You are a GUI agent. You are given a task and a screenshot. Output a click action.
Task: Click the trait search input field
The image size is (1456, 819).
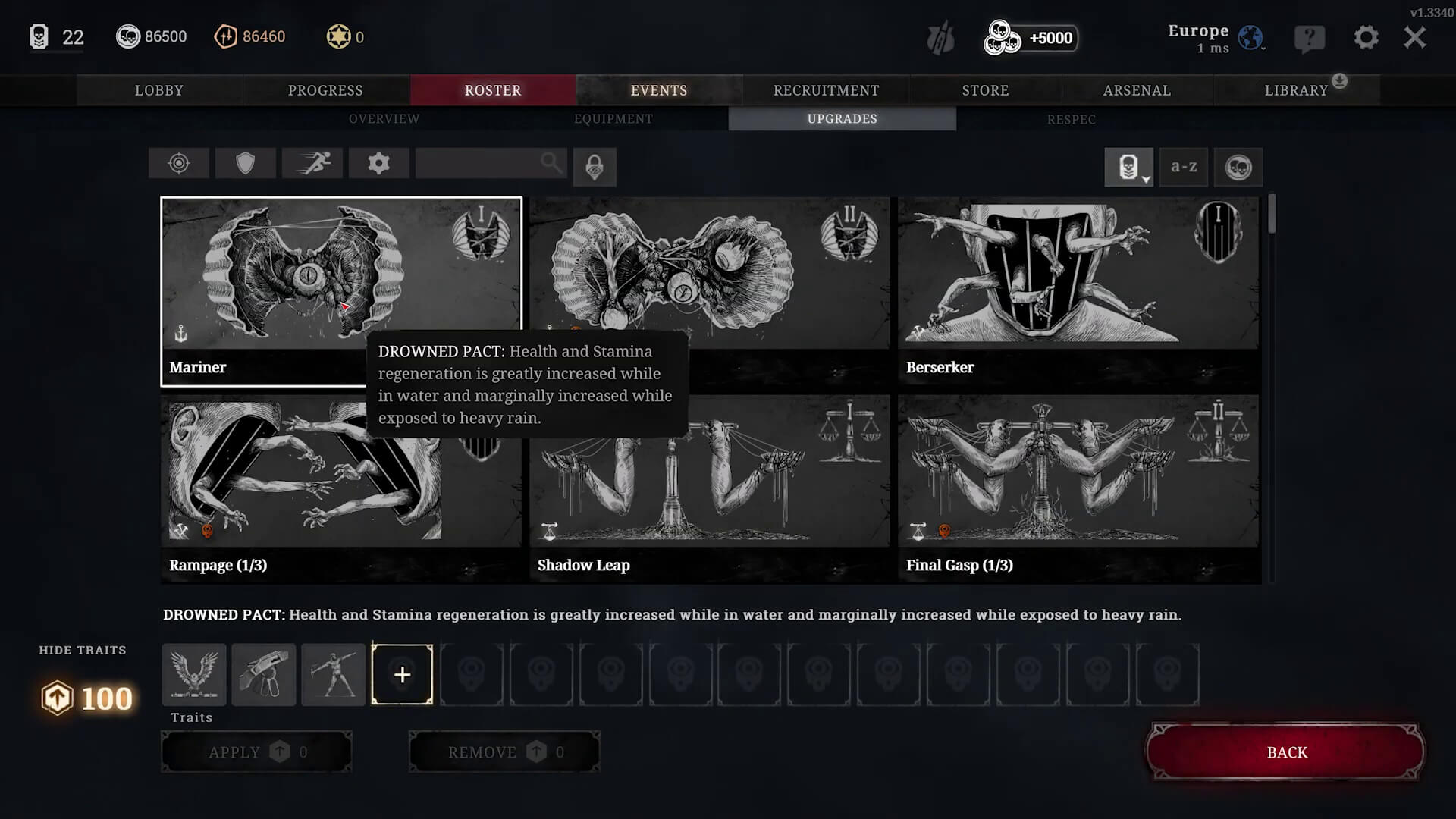pyautogui.click(x=491, y=163)
